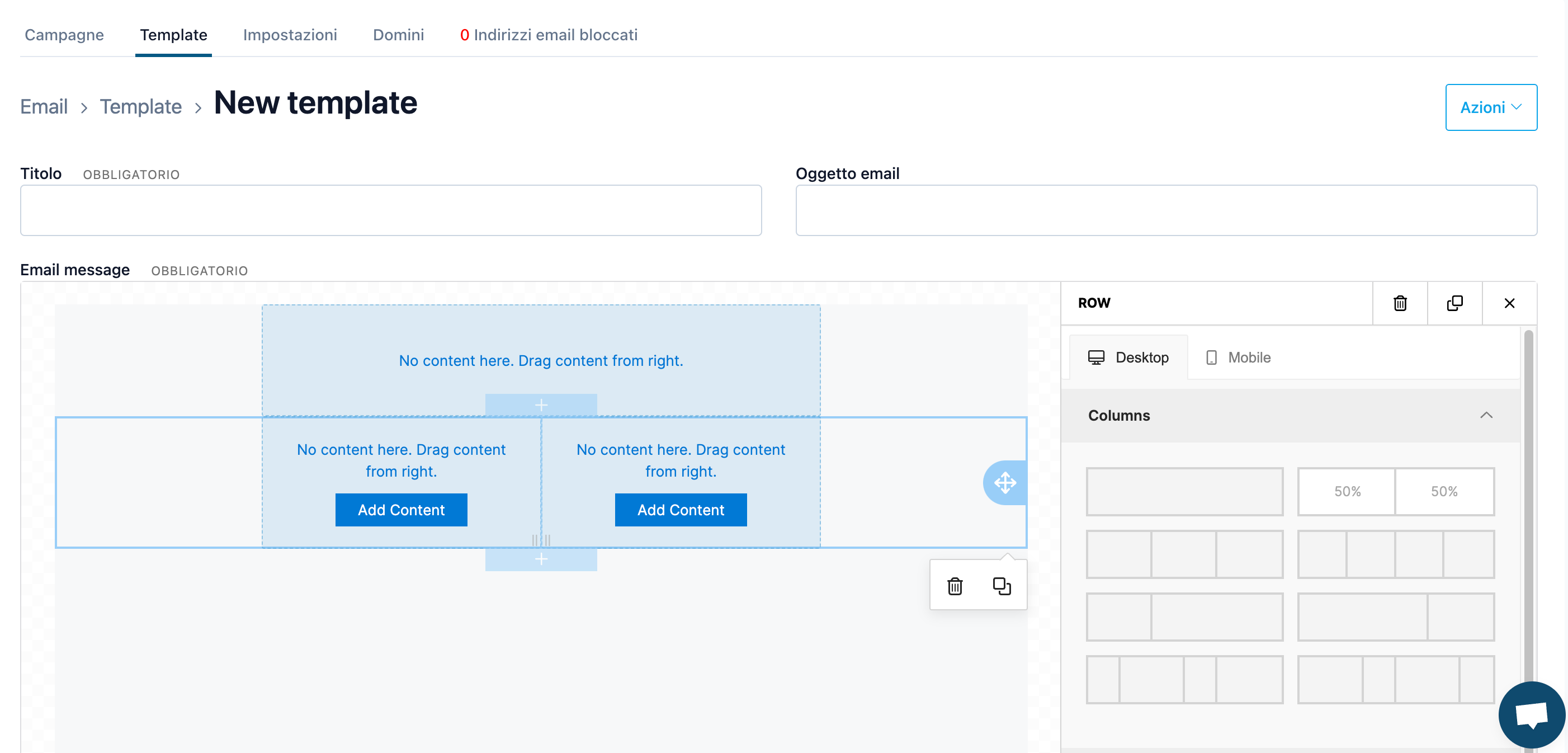Select four equal columns layout

click(x=1396, y=554)
